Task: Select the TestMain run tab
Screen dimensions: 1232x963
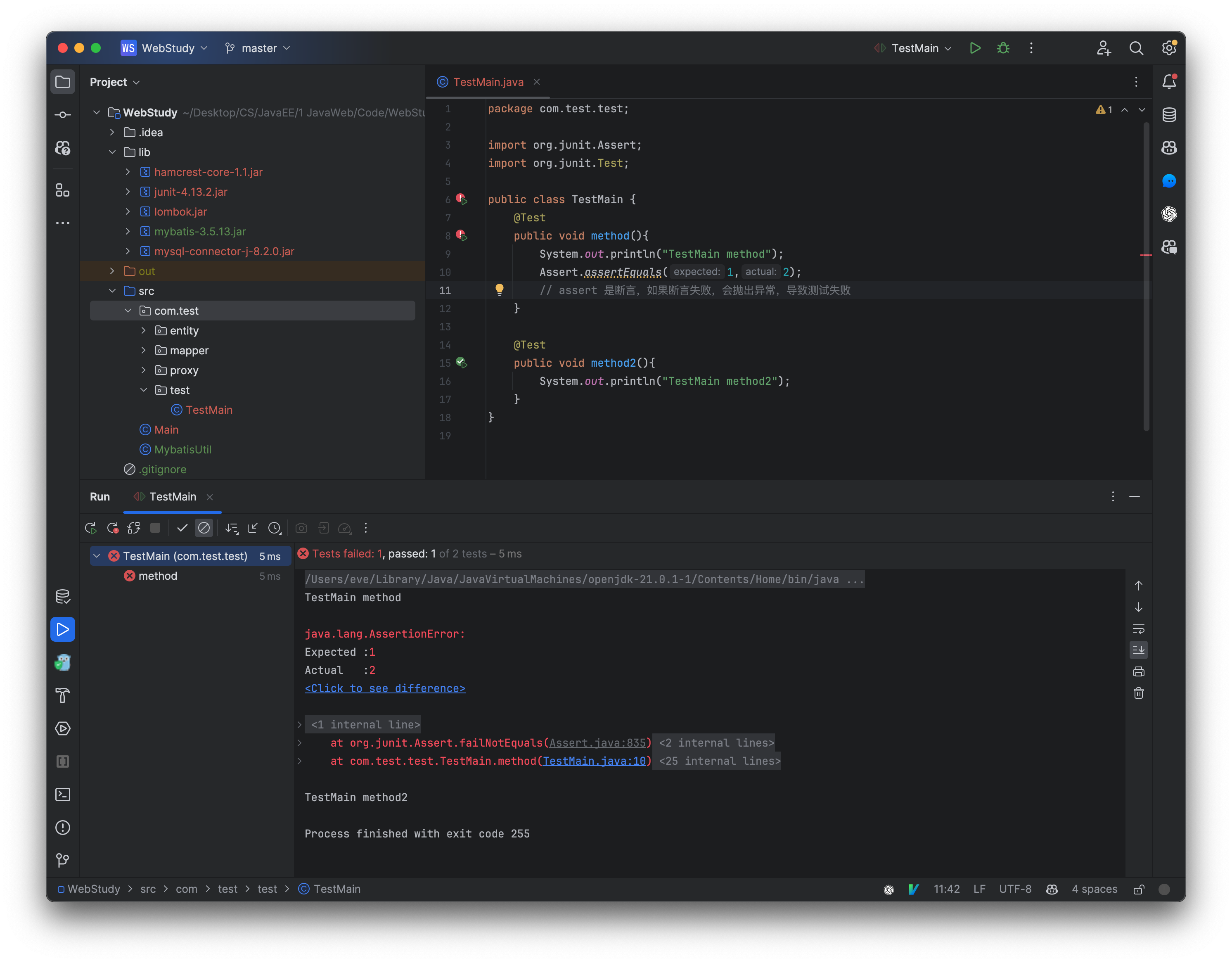Action: click(x=172, y=496)
